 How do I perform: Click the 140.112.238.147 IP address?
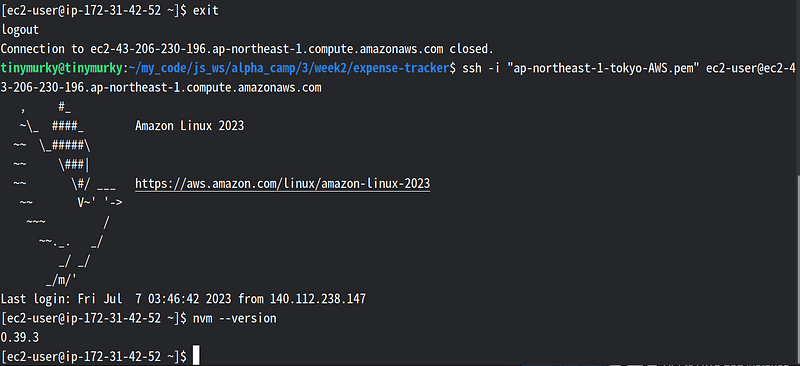click(x=318, y=299)
